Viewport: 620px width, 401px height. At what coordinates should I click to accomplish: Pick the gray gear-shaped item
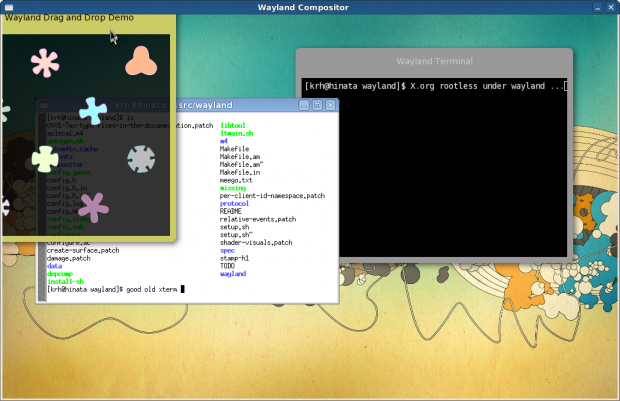(141, 158)
